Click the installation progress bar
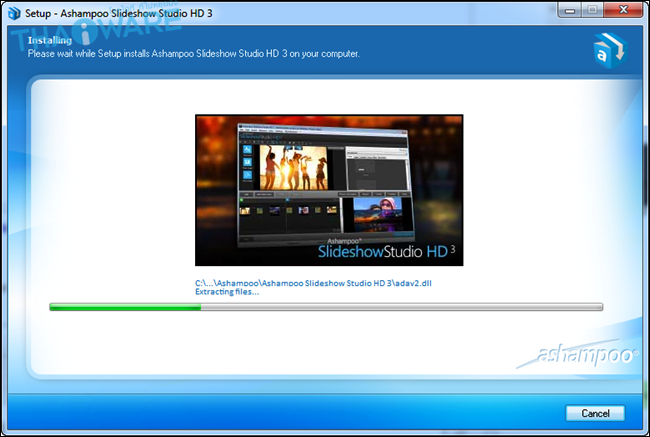650x437 pixels. tap(326, 307)
